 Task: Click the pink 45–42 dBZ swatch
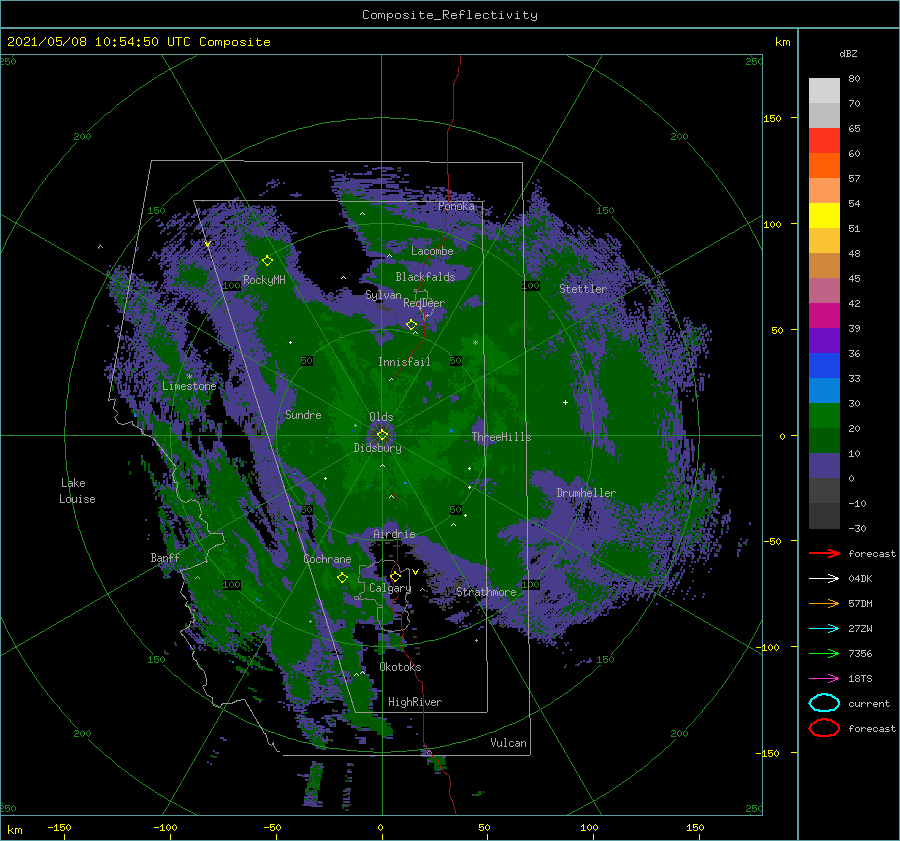point(824,291)
